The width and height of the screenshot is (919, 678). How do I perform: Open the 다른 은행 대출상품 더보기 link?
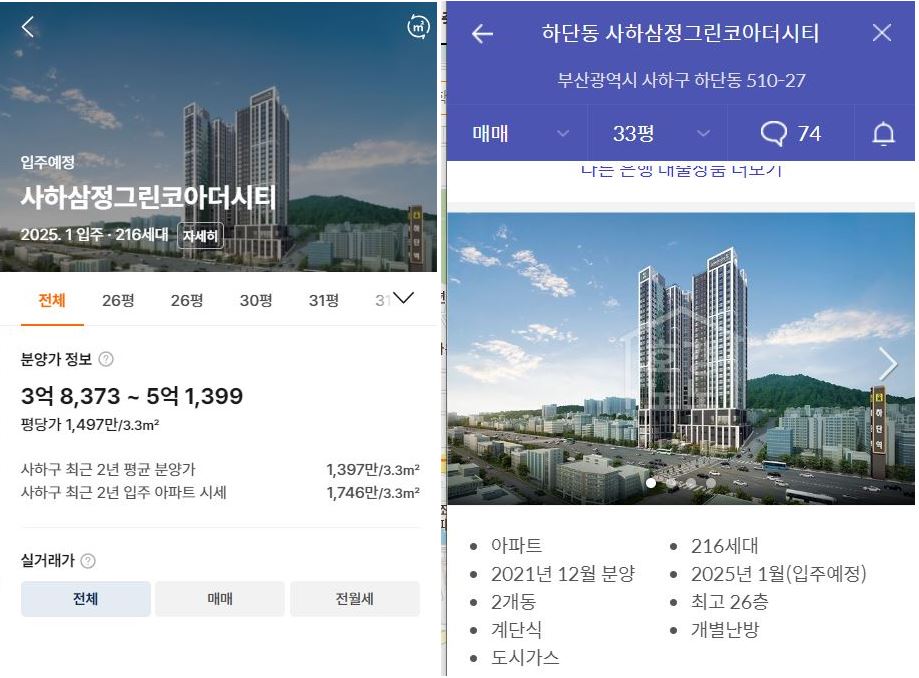click(x=681, y=170)
